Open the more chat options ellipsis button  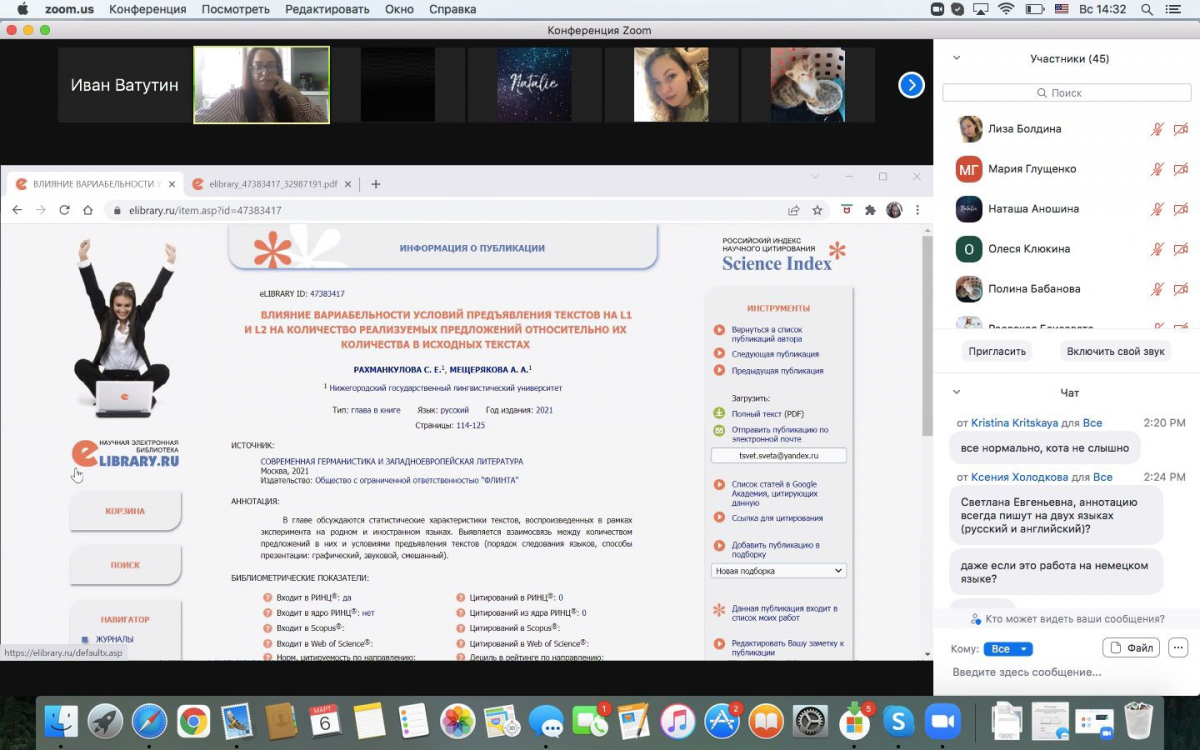[1178, 648]
